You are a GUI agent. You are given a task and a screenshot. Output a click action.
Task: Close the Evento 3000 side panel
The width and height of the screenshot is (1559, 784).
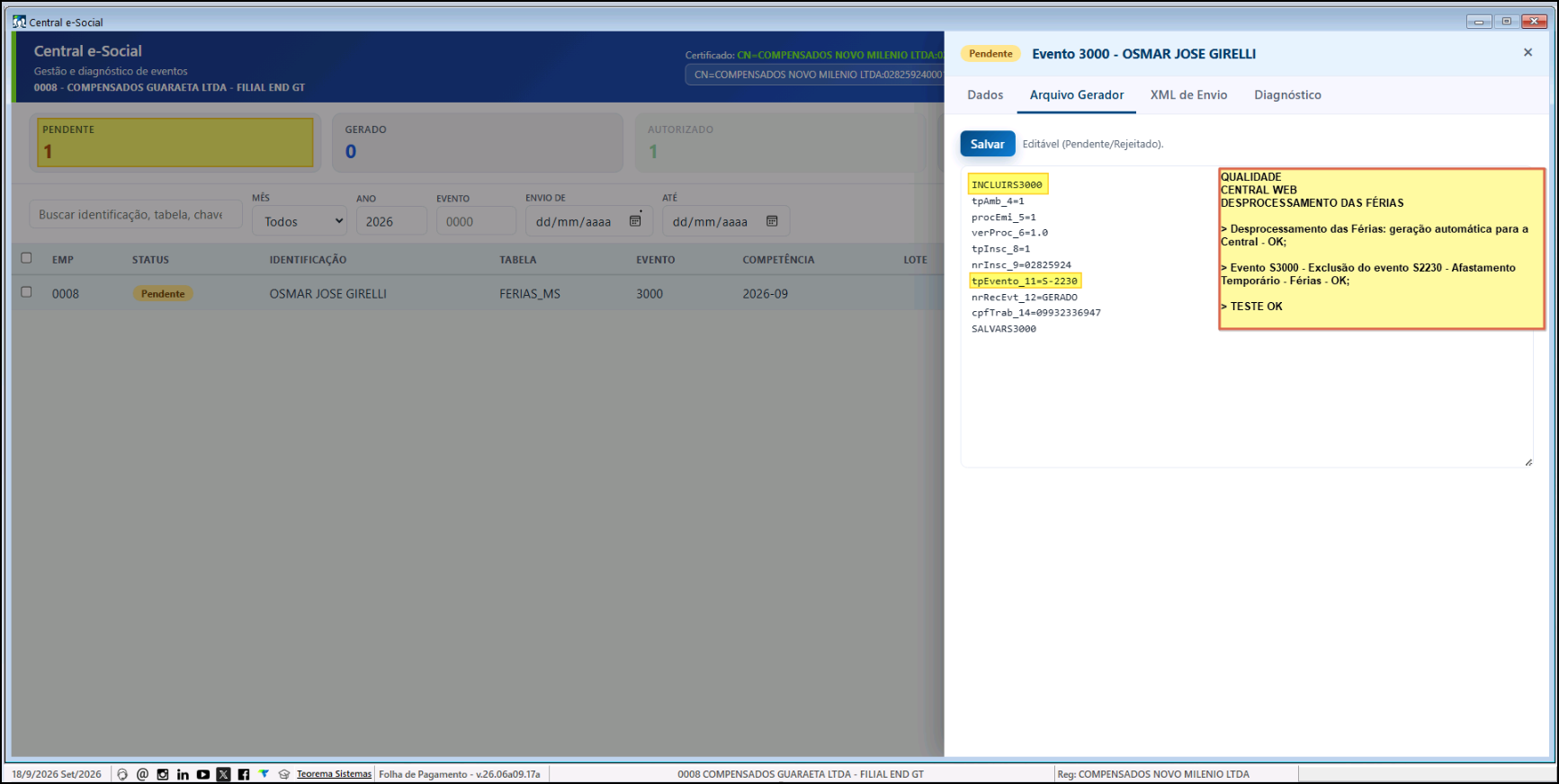tap(1528, 53)
